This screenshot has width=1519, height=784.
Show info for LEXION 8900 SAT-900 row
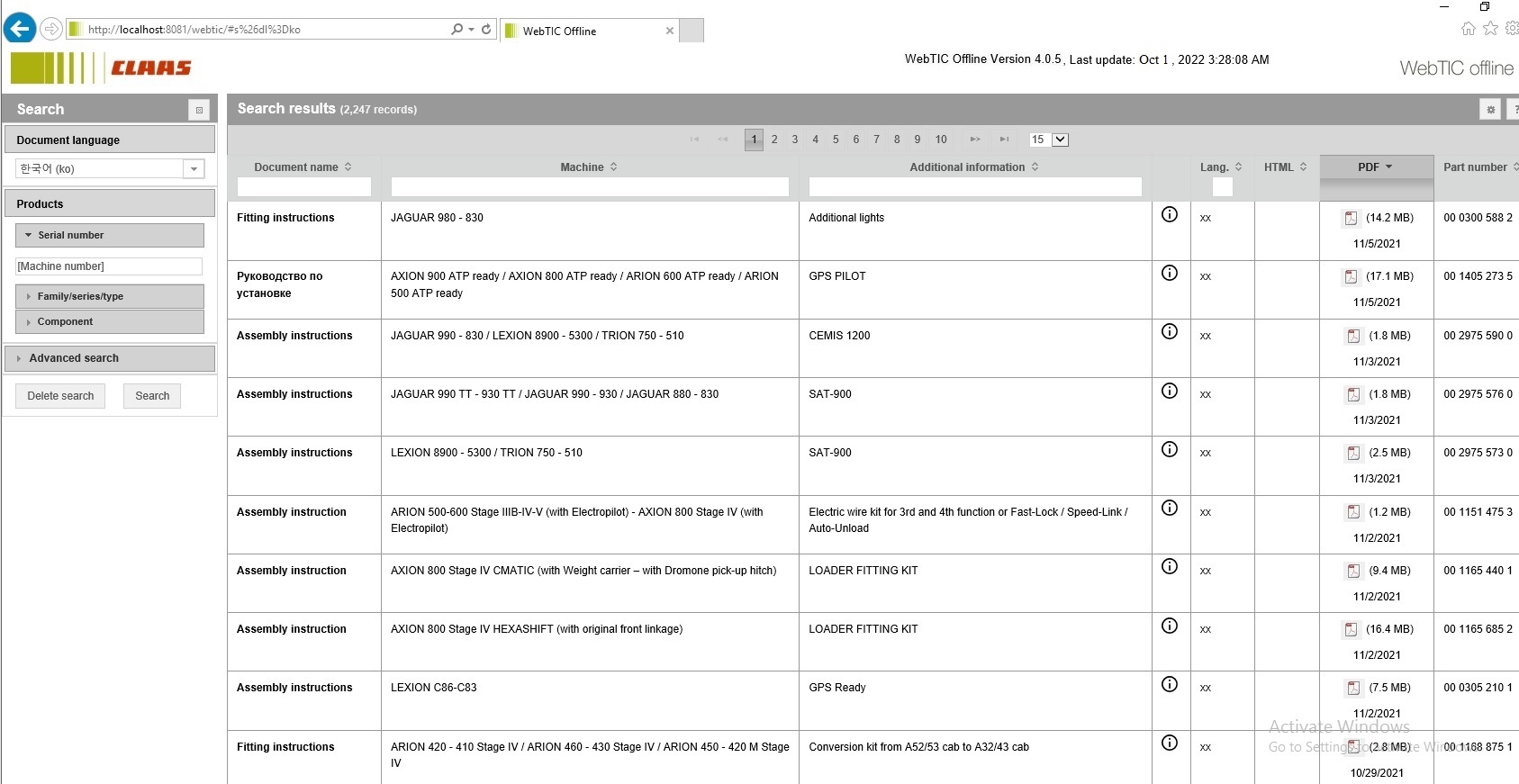(x=1170, y=449)
